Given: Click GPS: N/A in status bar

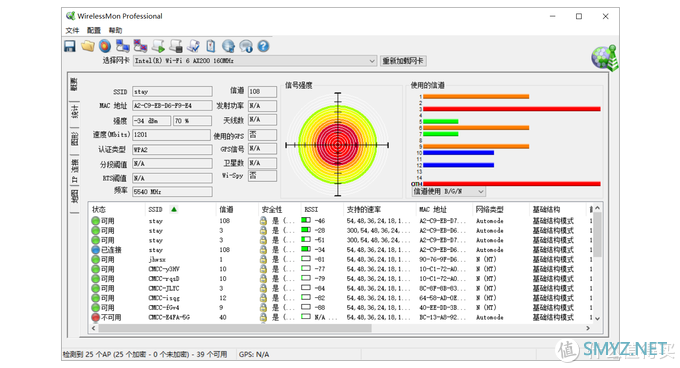Looking at the screenshot, I should pyautogui.click(x=254, y=355).
